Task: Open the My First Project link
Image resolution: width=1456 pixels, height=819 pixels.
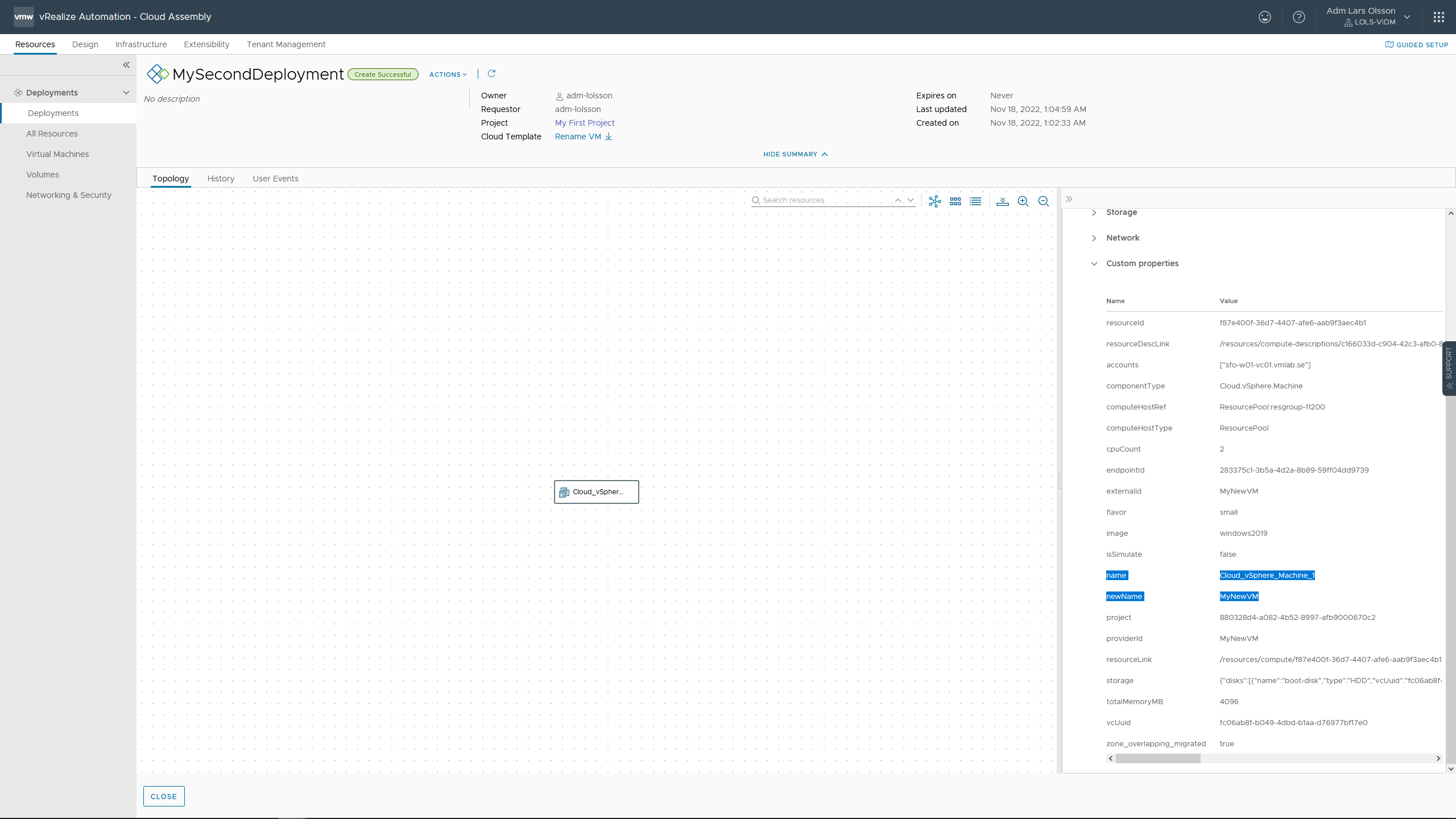Action: click(x=585, y=123)
